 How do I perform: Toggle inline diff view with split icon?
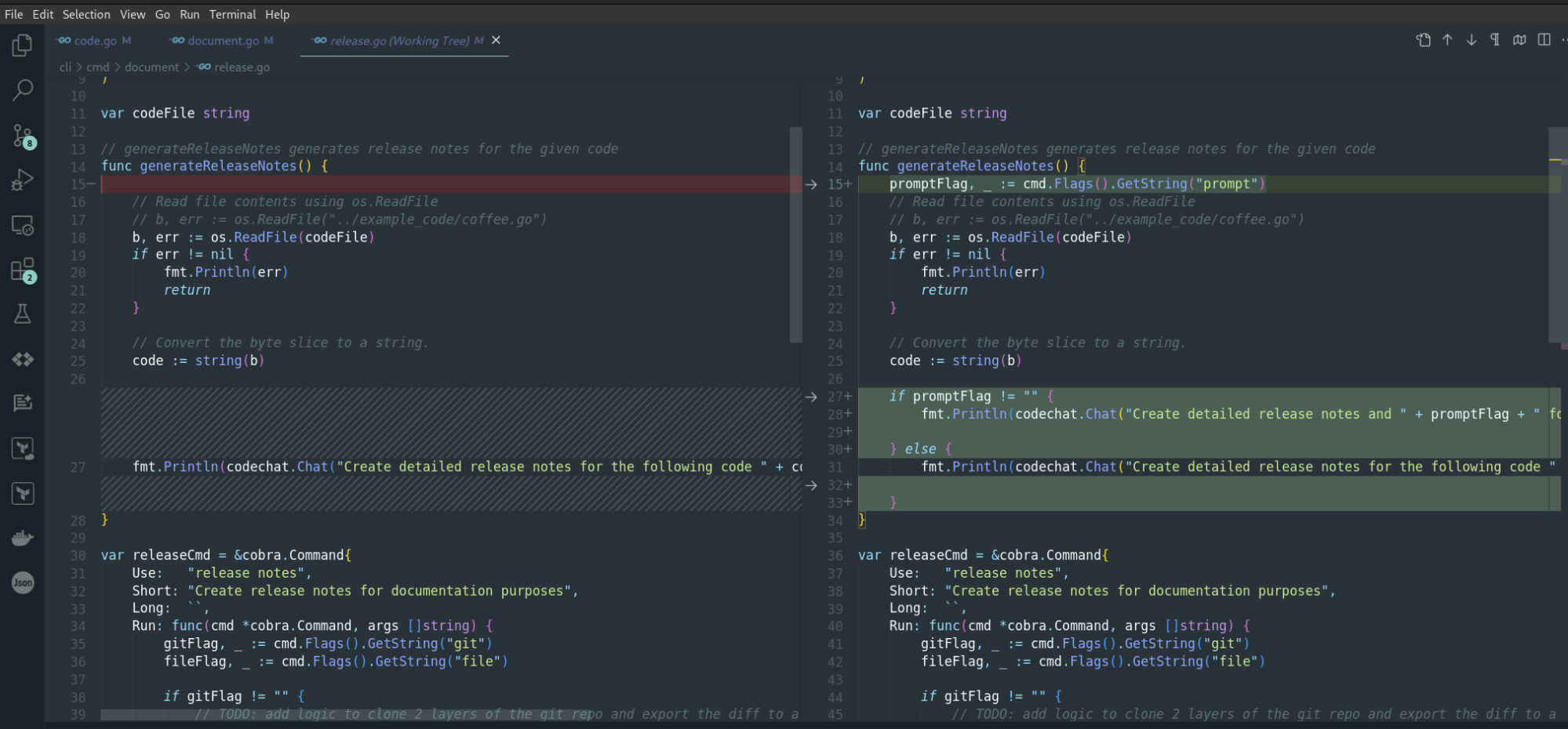point(1544,40)
